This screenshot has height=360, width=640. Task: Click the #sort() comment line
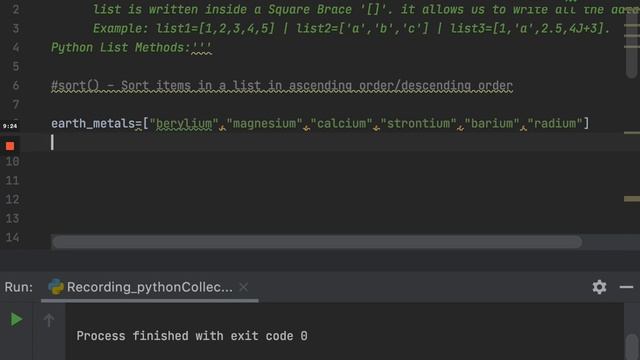tap(282, 86)
